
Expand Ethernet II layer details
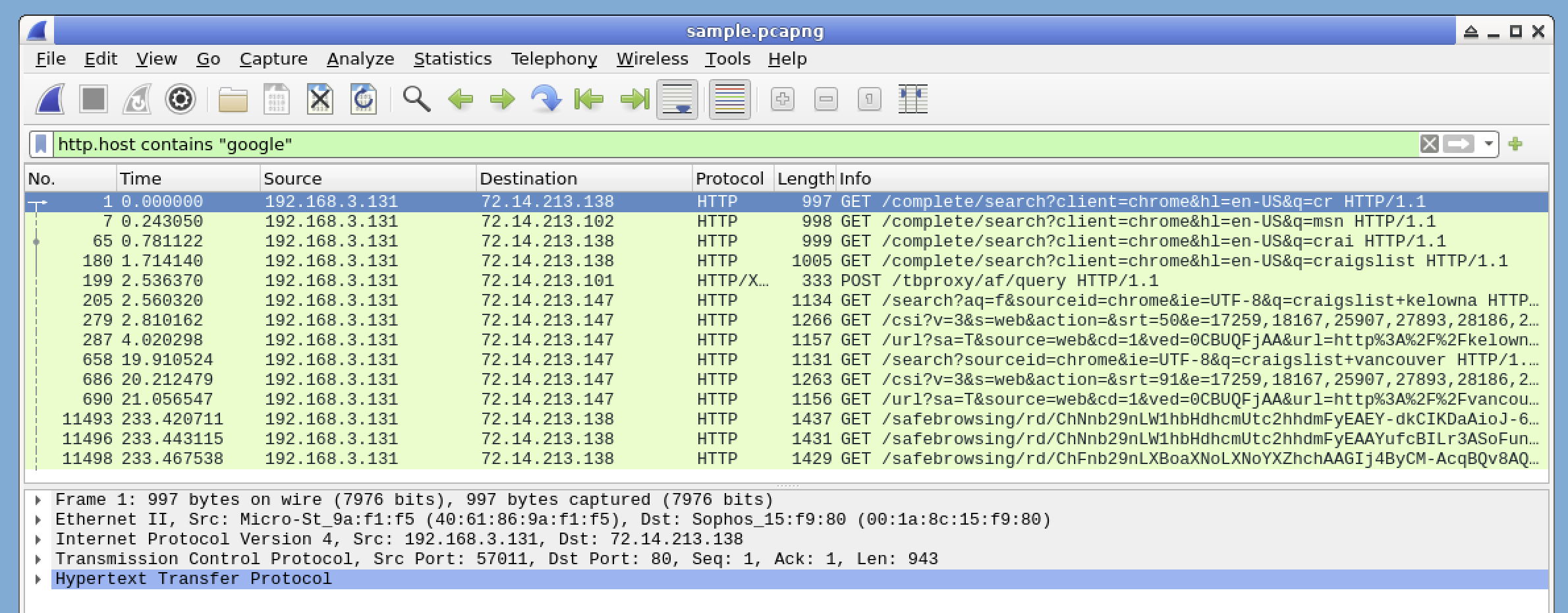coord(38,519)
